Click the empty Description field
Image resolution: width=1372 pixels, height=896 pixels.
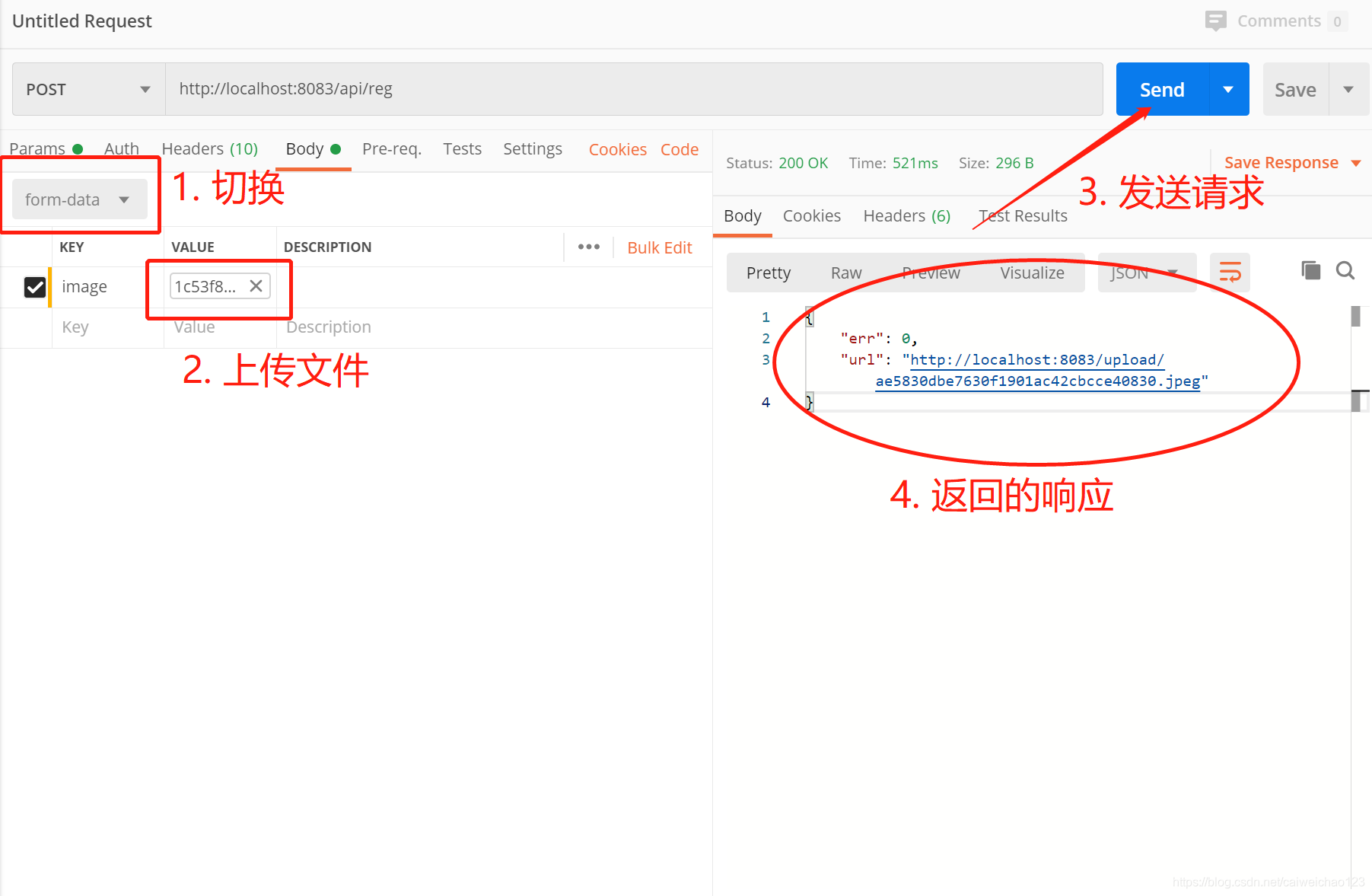click(494, 327)
